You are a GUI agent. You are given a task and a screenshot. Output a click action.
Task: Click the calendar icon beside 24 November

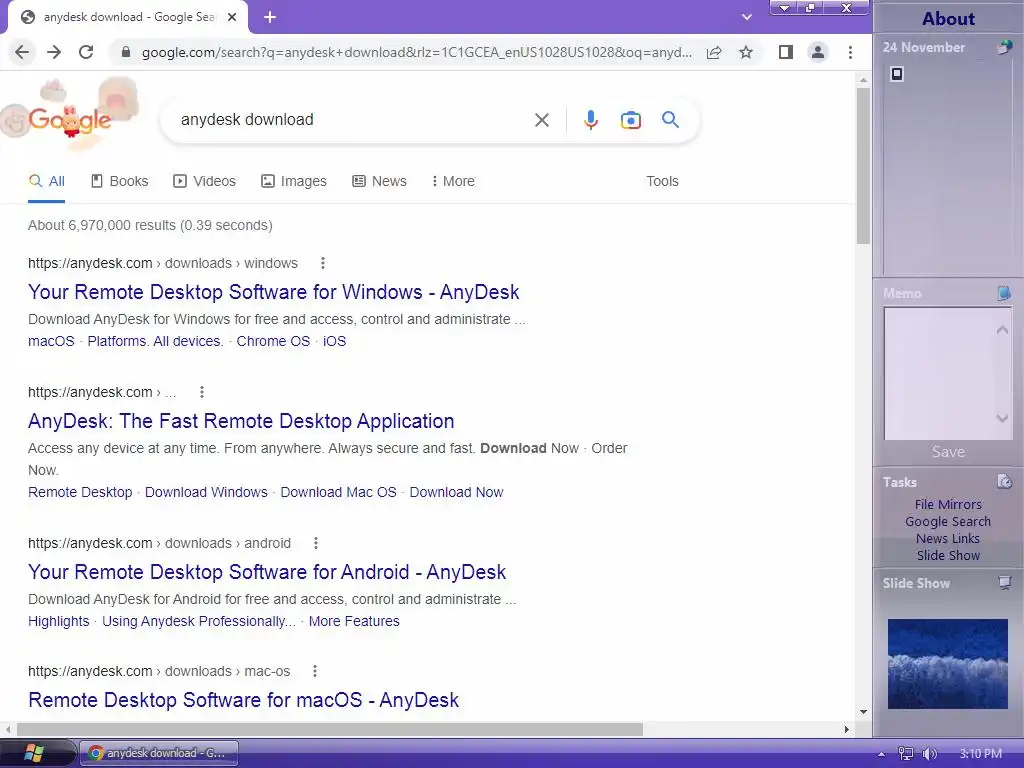(x=1005, y=47)
